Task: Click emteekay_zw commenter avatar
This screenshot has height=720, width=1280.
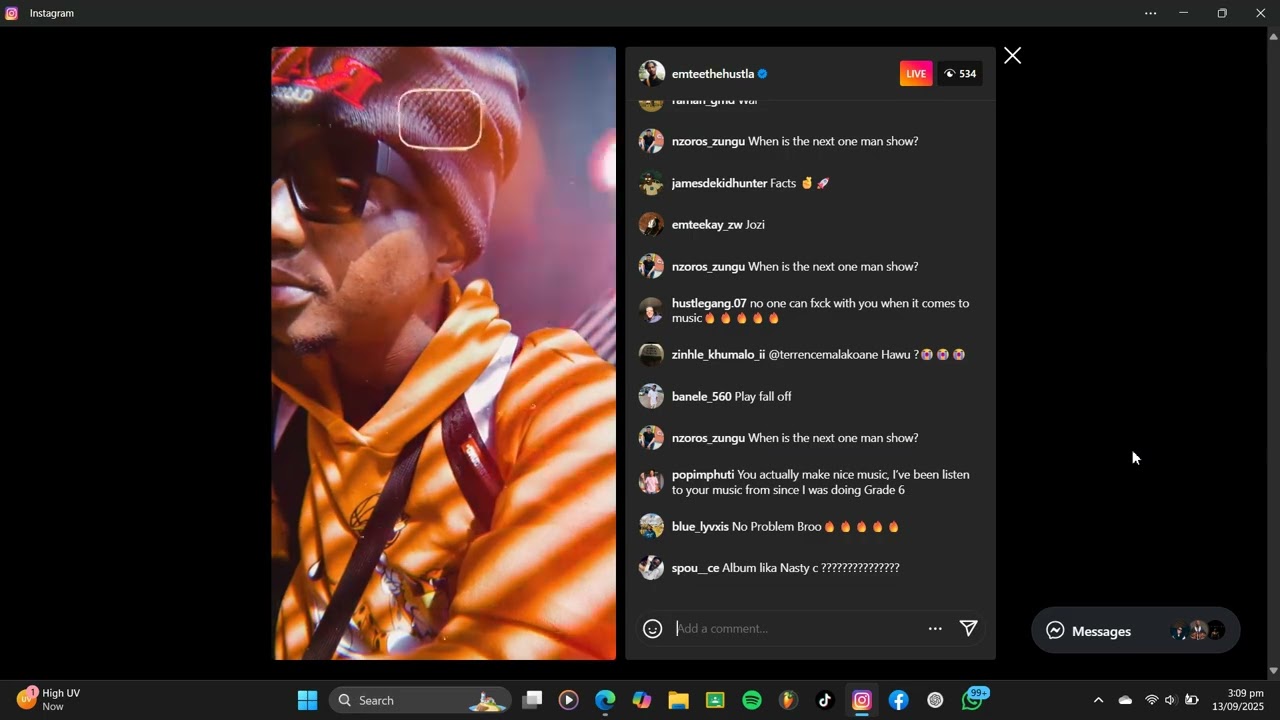Action: tap(651, 225)
